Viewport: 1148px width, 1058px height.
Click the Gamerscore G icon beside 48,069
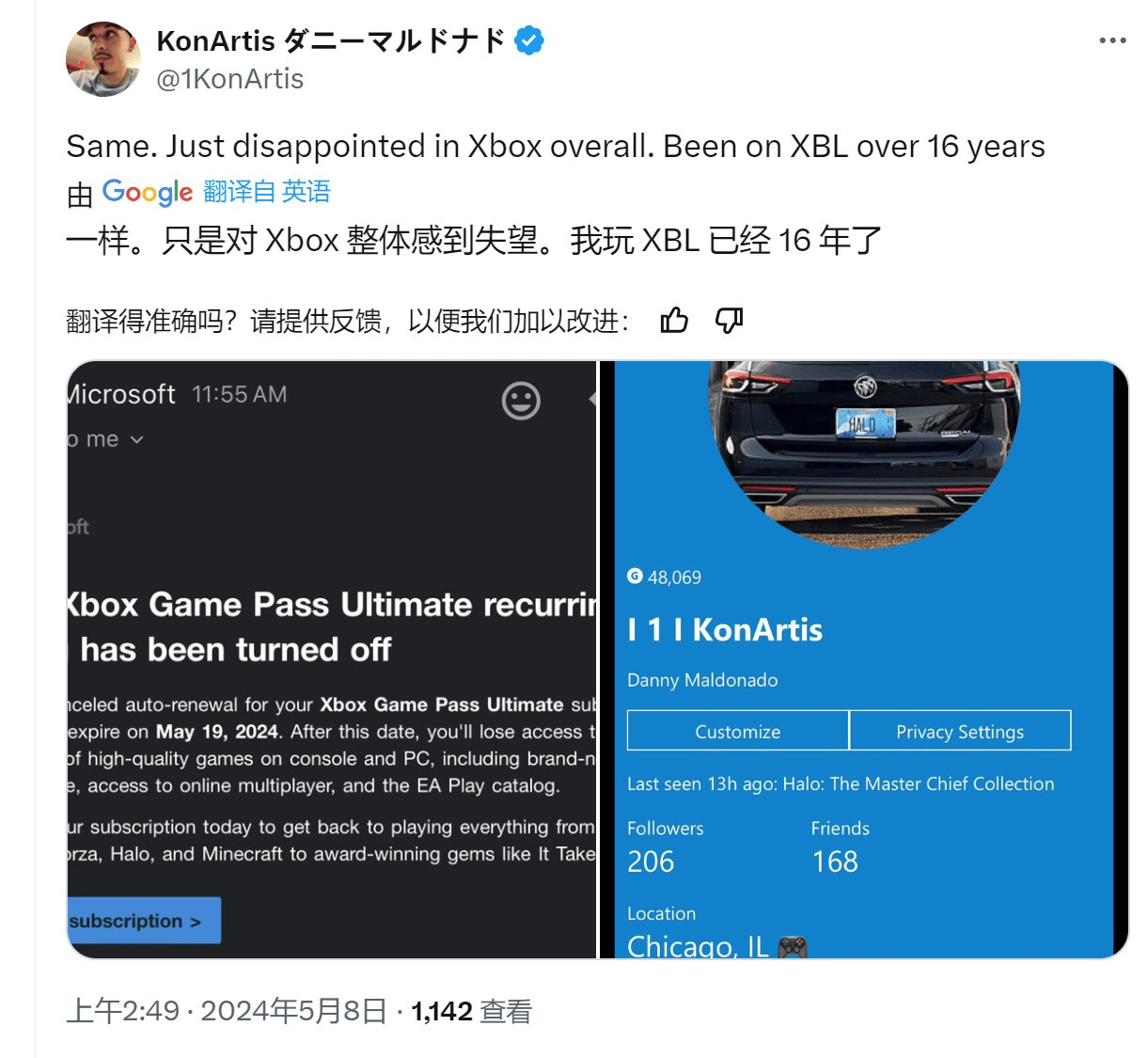635,576
